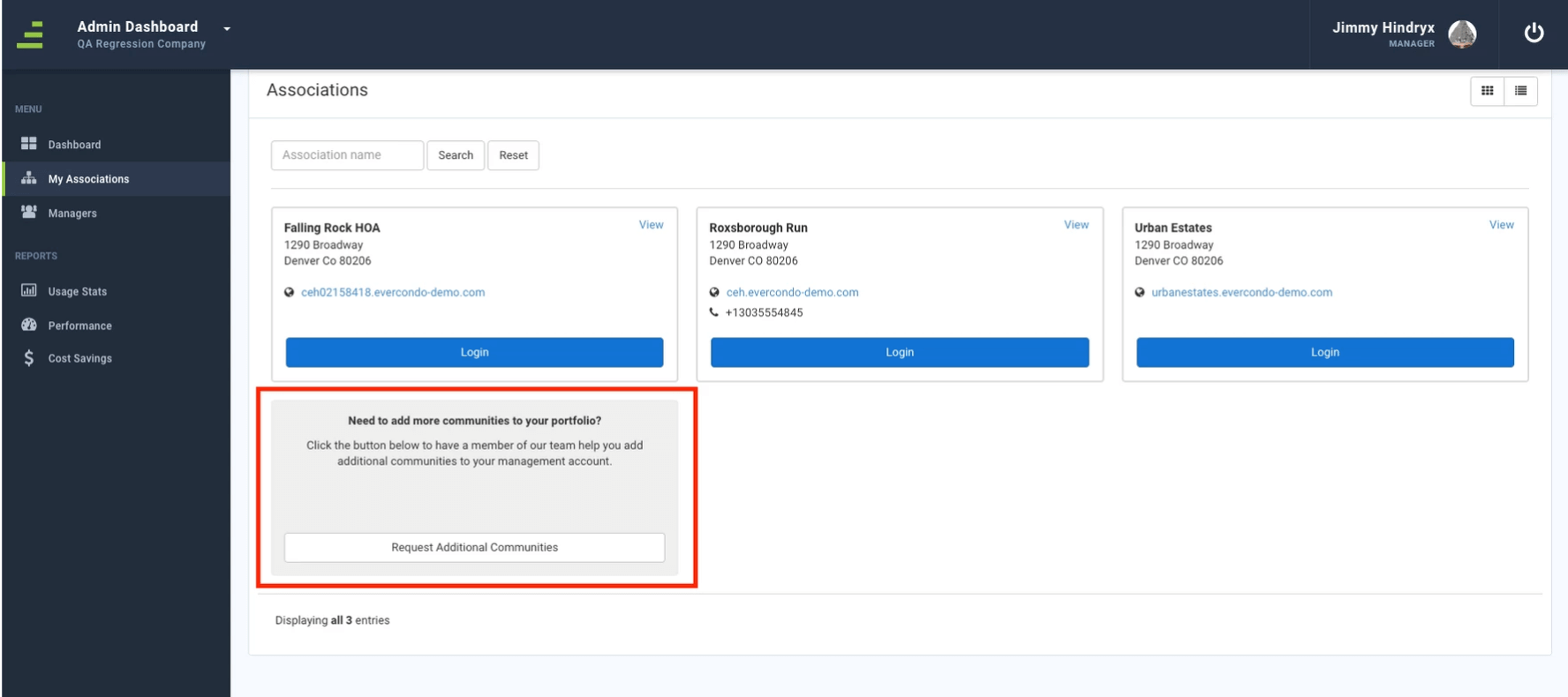Screen dimensions: 1568x697
Task: Open the Admin Dashboard dropdown arrow
Action: 227,28
